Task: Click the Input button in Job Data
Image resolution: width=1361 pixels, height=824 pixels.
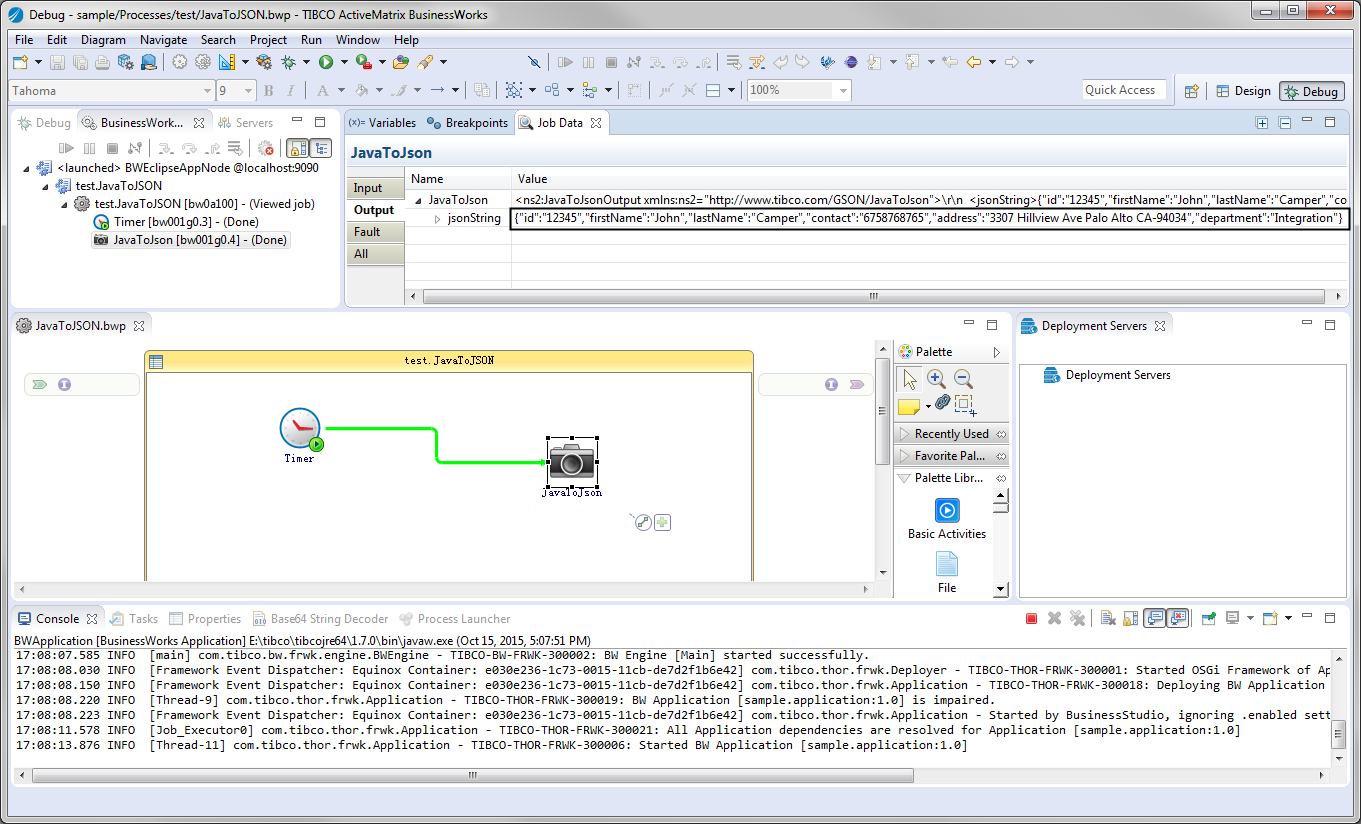Action: [x=368, y=188]
